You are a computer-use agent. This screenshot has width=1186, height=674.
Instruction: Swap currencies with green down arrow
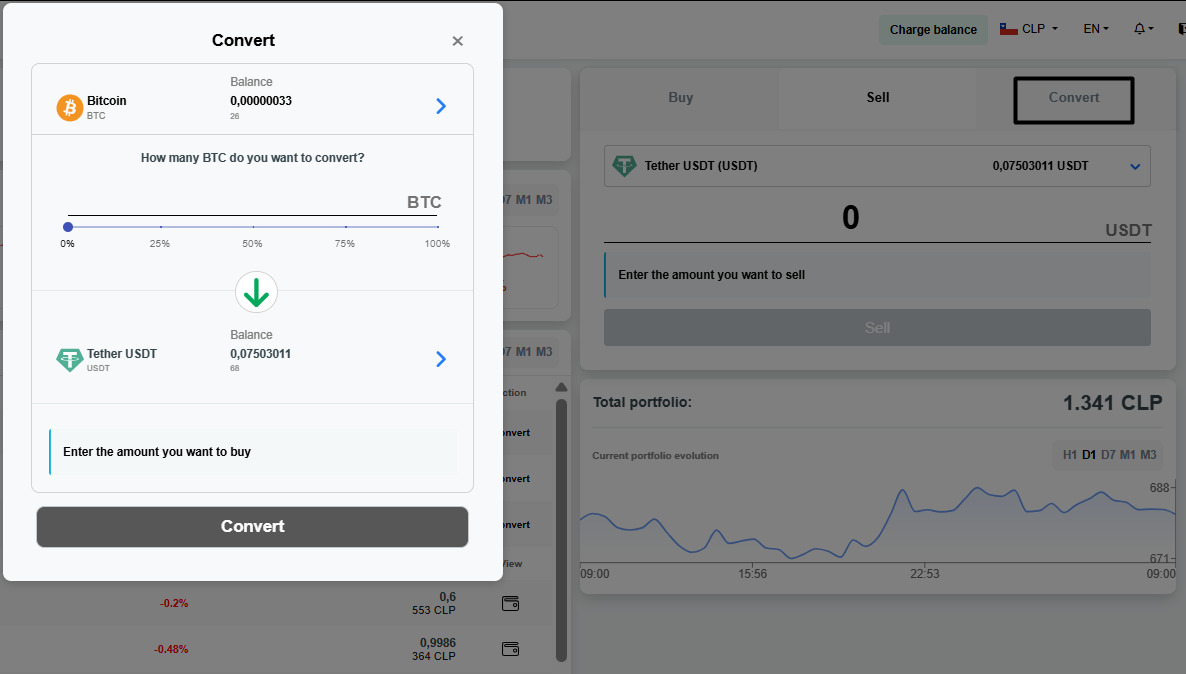pos(256,292)
